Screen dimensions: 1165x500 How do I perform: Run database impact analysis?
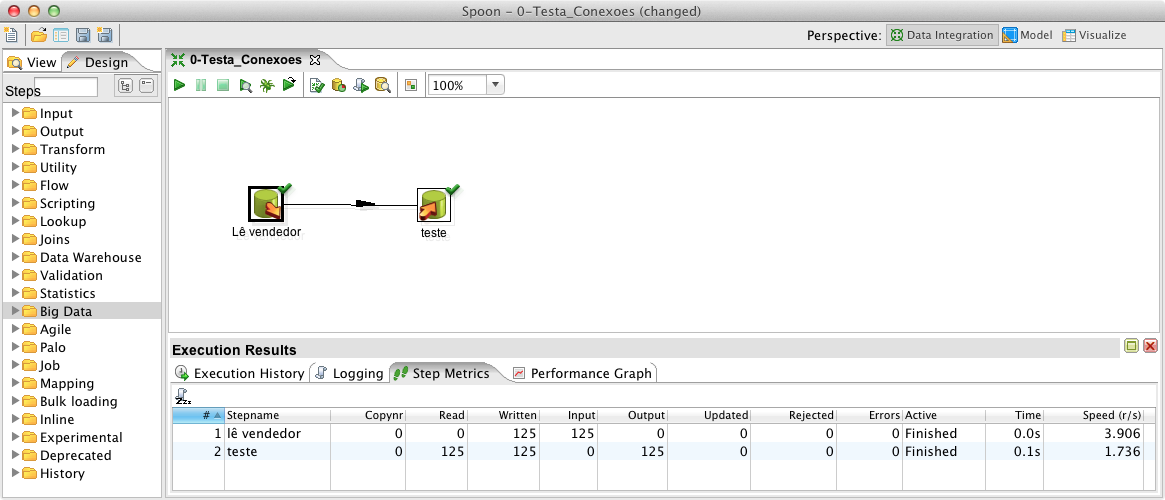click(x=339, y=85)
